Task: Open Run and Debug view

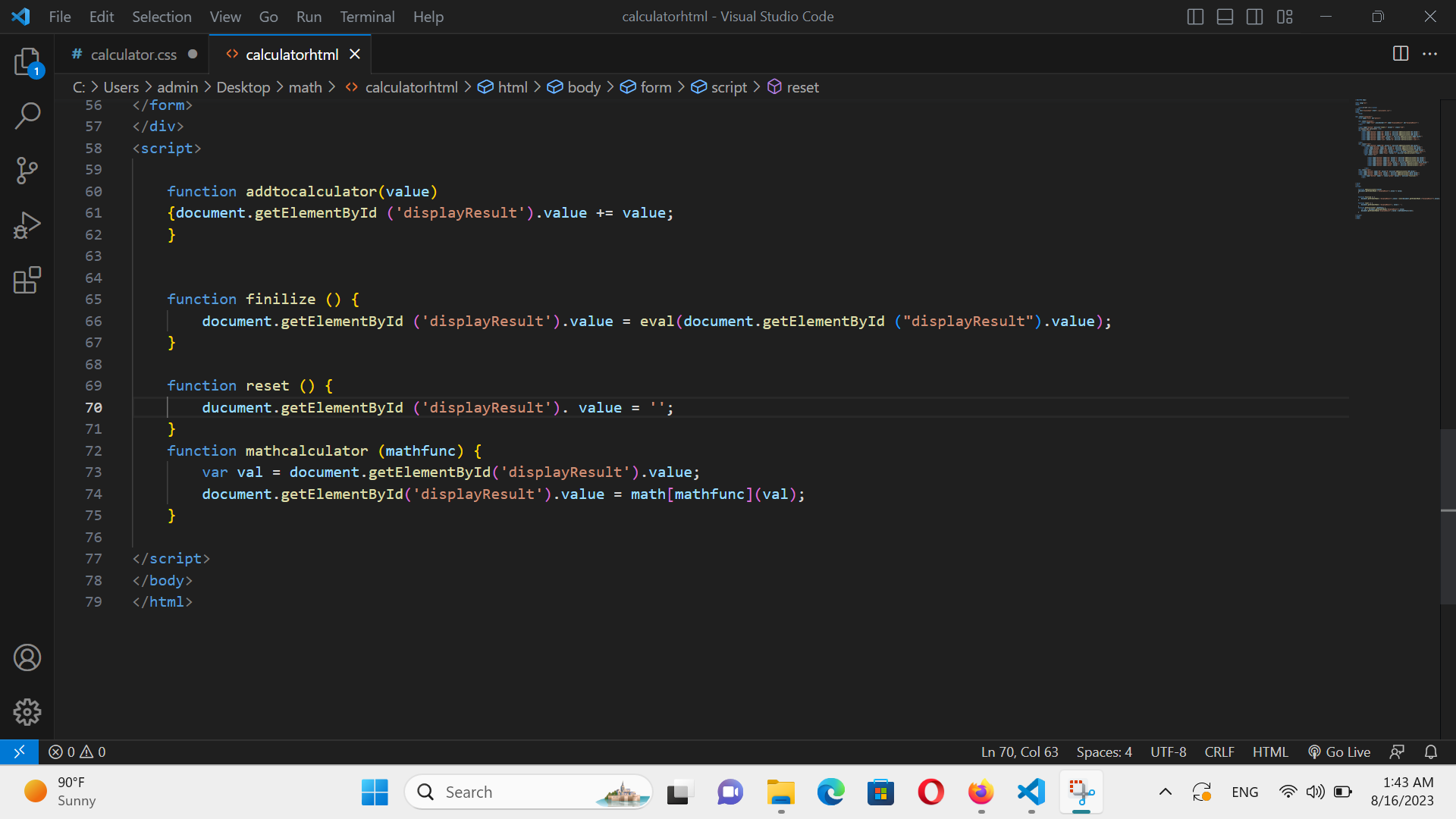Action: point(27,225)
